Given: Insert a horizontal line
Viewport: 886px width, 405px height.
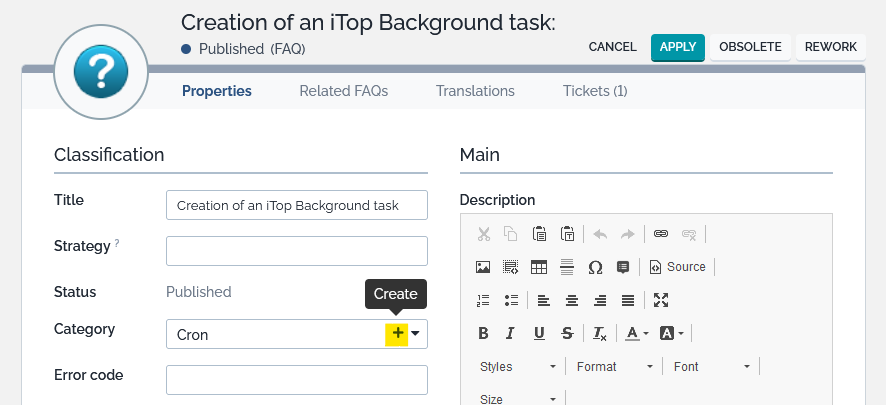Looking at the screenshot, I should pyautogui.click(x=567, y=267).
